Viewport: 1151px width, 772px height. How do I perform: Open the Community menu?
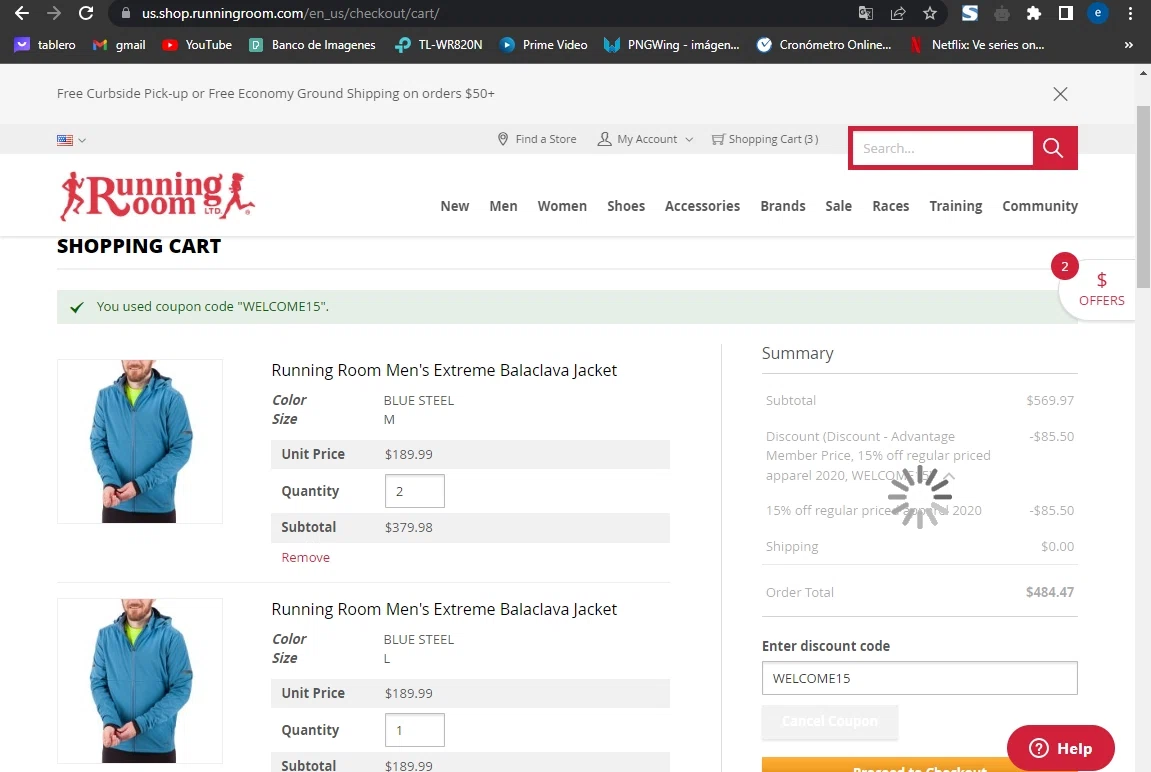point(1039,206)
